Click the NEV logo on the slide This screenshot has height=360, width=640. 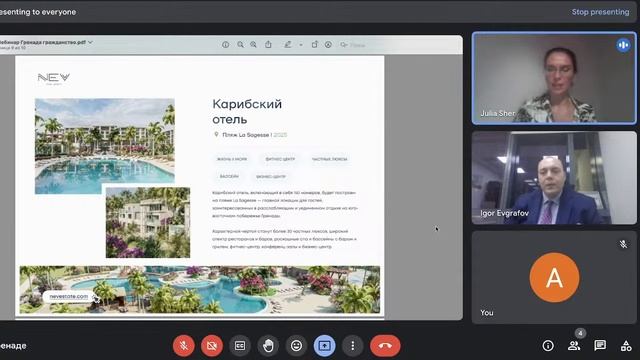pos(53,78)
